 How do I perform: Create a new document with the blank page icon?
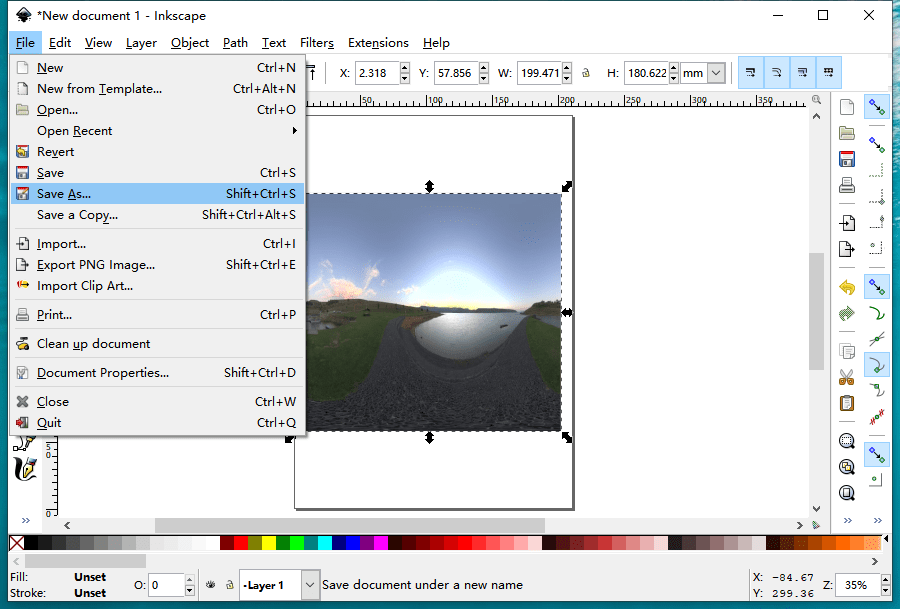847,105
